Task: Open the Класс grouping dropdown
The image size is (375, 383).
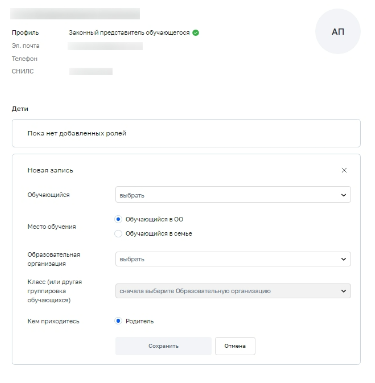Action: click(233, 291)
